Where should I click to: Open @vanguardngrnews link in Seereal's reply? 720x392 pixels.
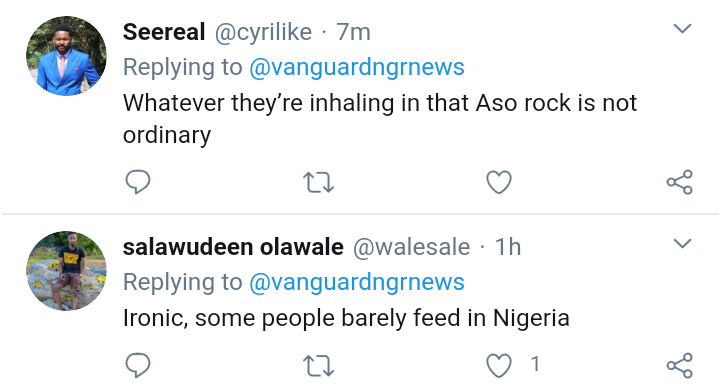coord(357,67)
